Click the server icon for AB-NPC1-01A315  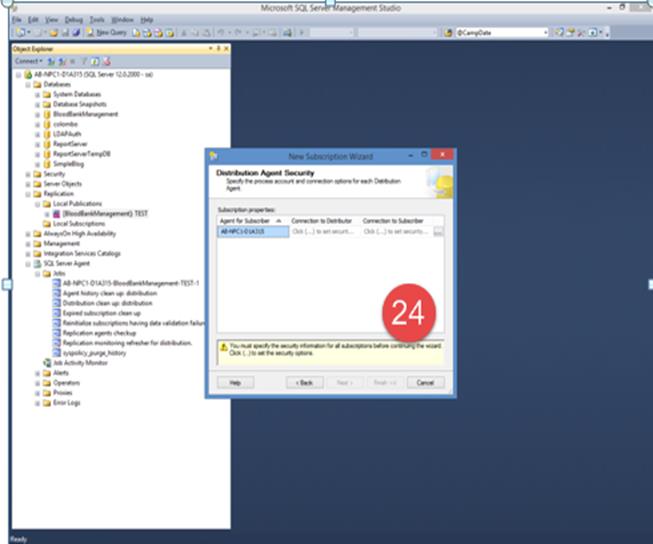click(x=28, y=75)
